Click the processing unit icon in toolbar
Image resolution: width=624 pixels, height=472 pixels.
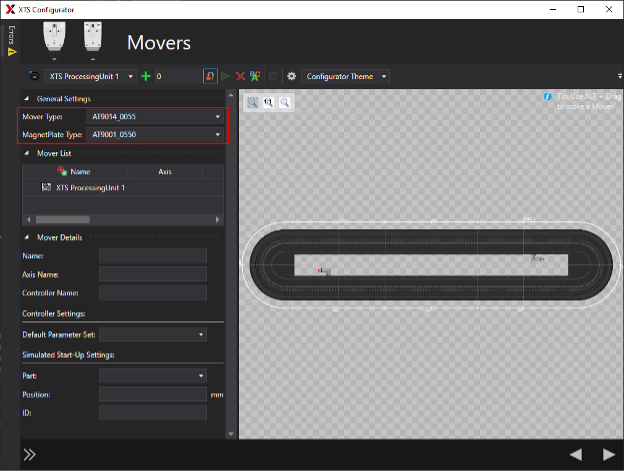[x=35, y=76]
